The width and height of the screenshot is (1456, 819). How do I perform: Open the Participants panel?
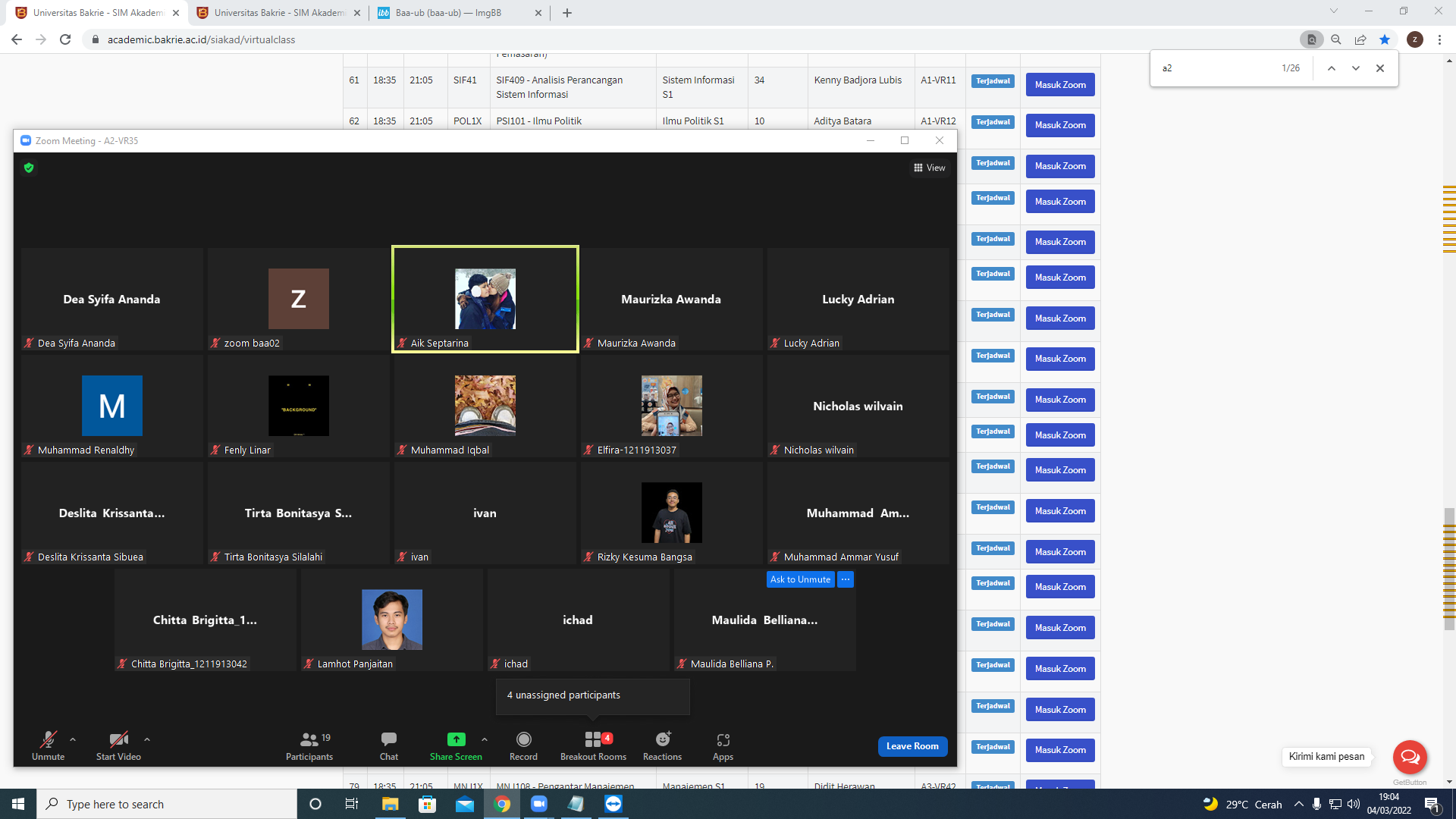309,745
